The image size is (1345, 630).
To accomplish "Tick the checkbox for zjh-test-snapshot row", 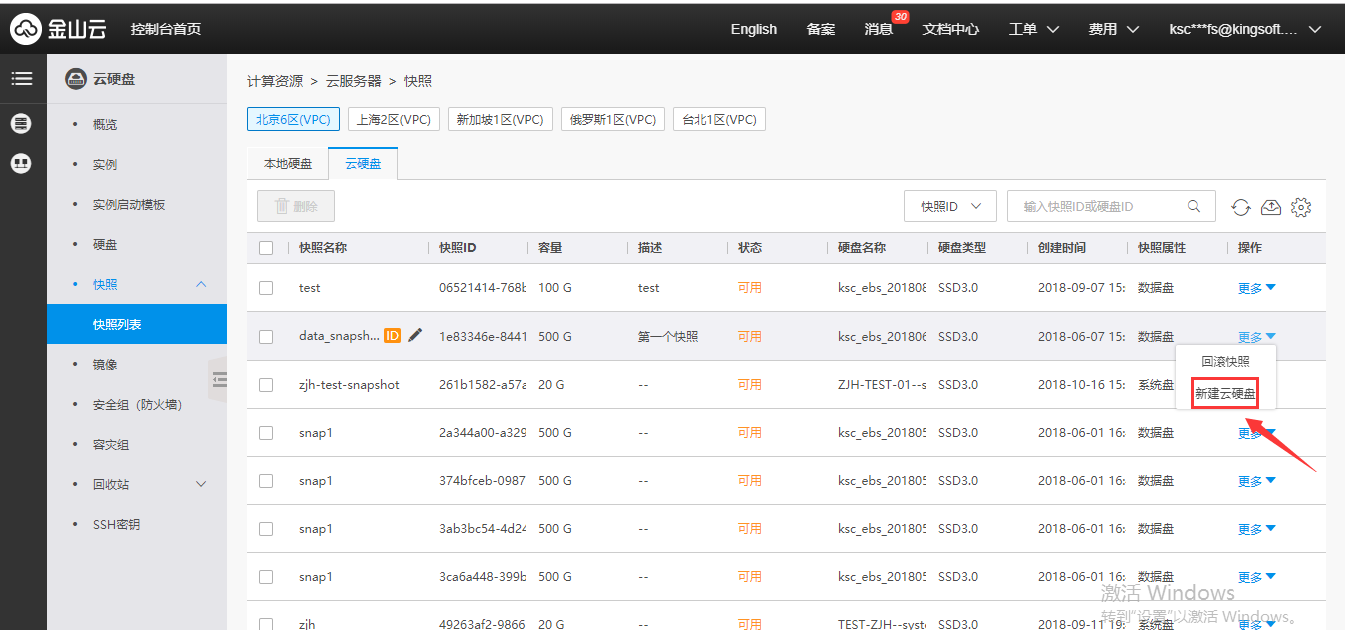I will (x=266, y=385).
